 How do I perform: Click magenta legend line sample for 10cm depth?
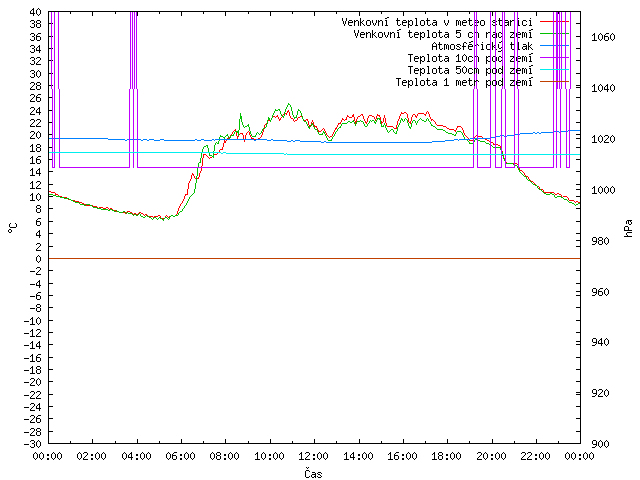tap(554, 58)
